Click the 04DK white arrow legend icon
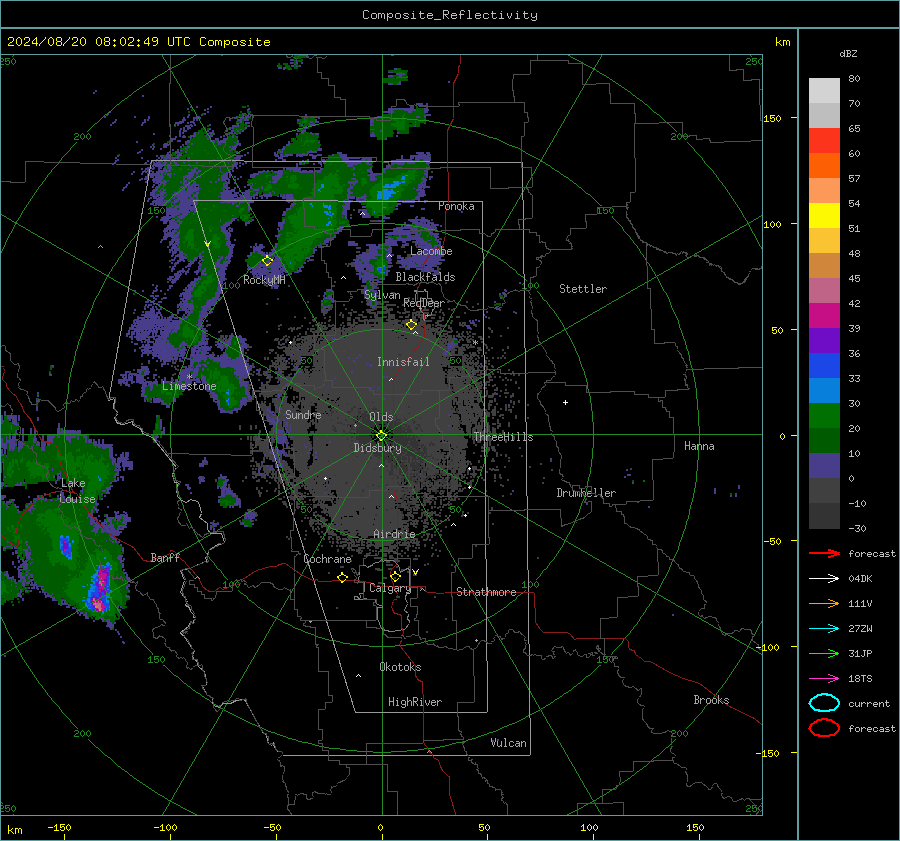The image size is (900, 841). pyautogui.click(x=824, y=579)
